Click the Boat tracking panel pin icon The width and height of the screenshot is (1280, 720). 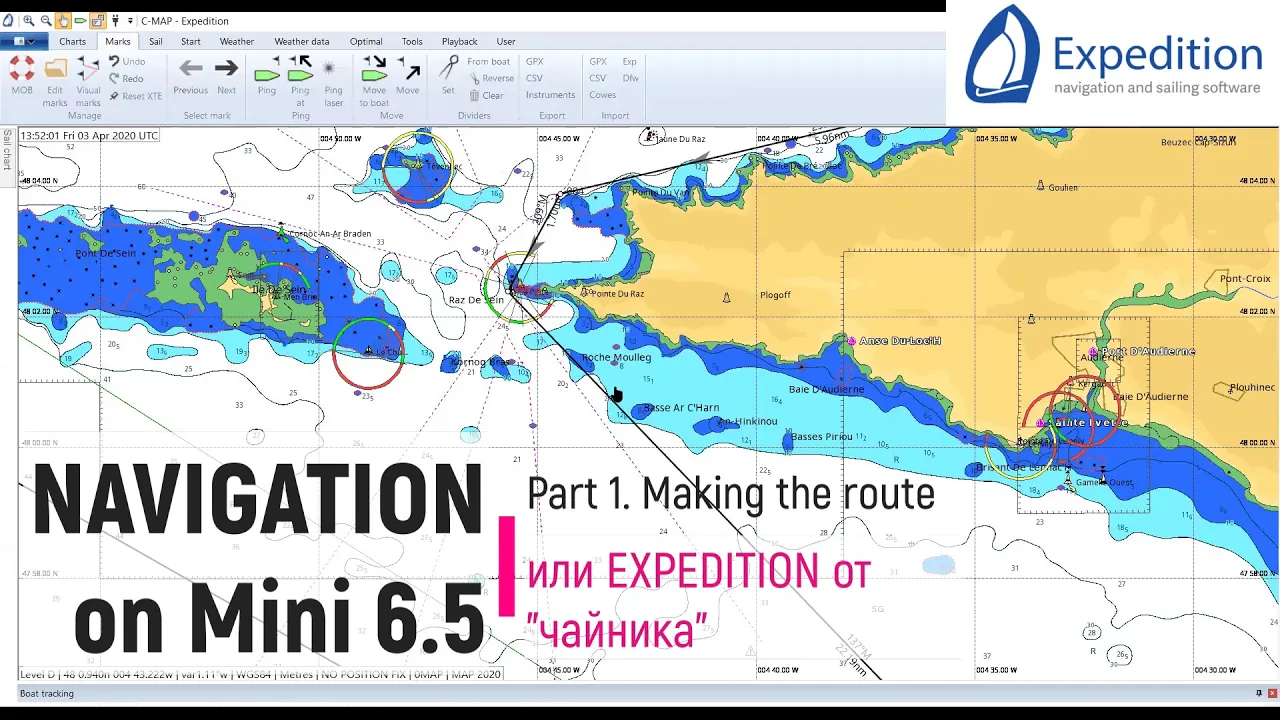point(1259,693)
